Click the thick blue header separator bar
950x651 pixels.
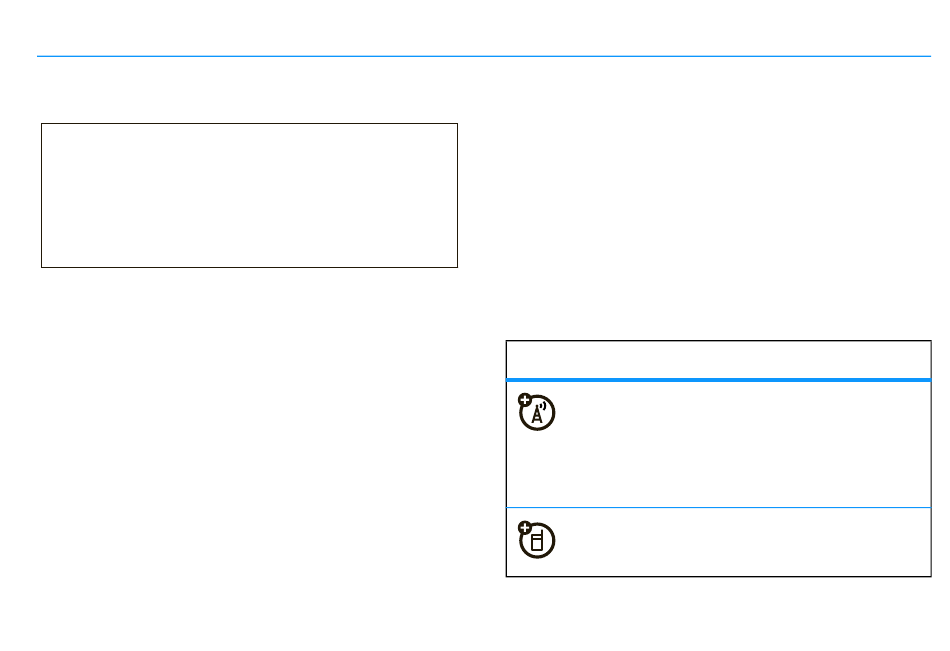click(719, 380)
